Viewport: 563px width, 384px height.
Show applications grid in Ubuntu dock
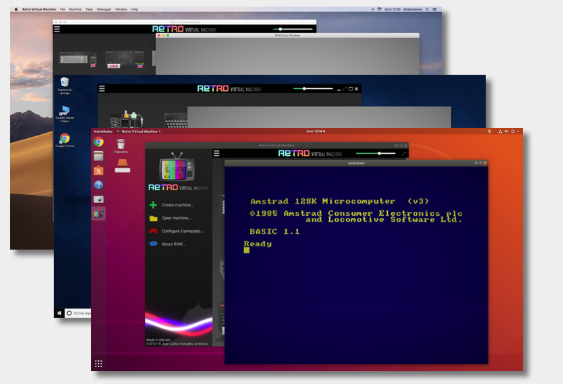98,364
